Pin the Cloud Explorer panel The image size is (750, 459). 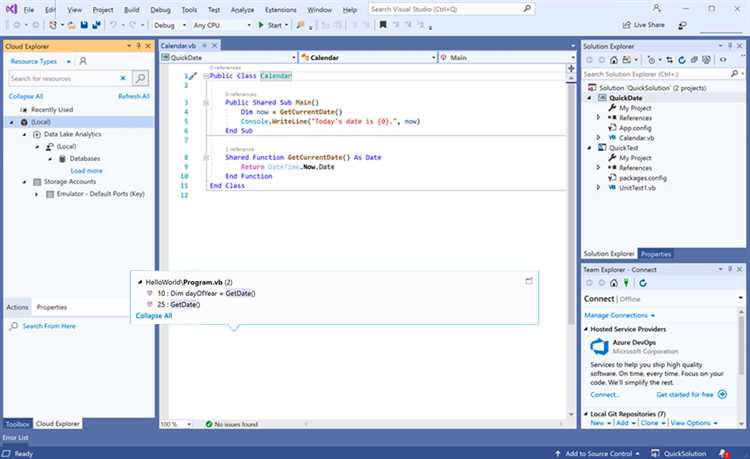pyautogui.click(x=138, y=45)
